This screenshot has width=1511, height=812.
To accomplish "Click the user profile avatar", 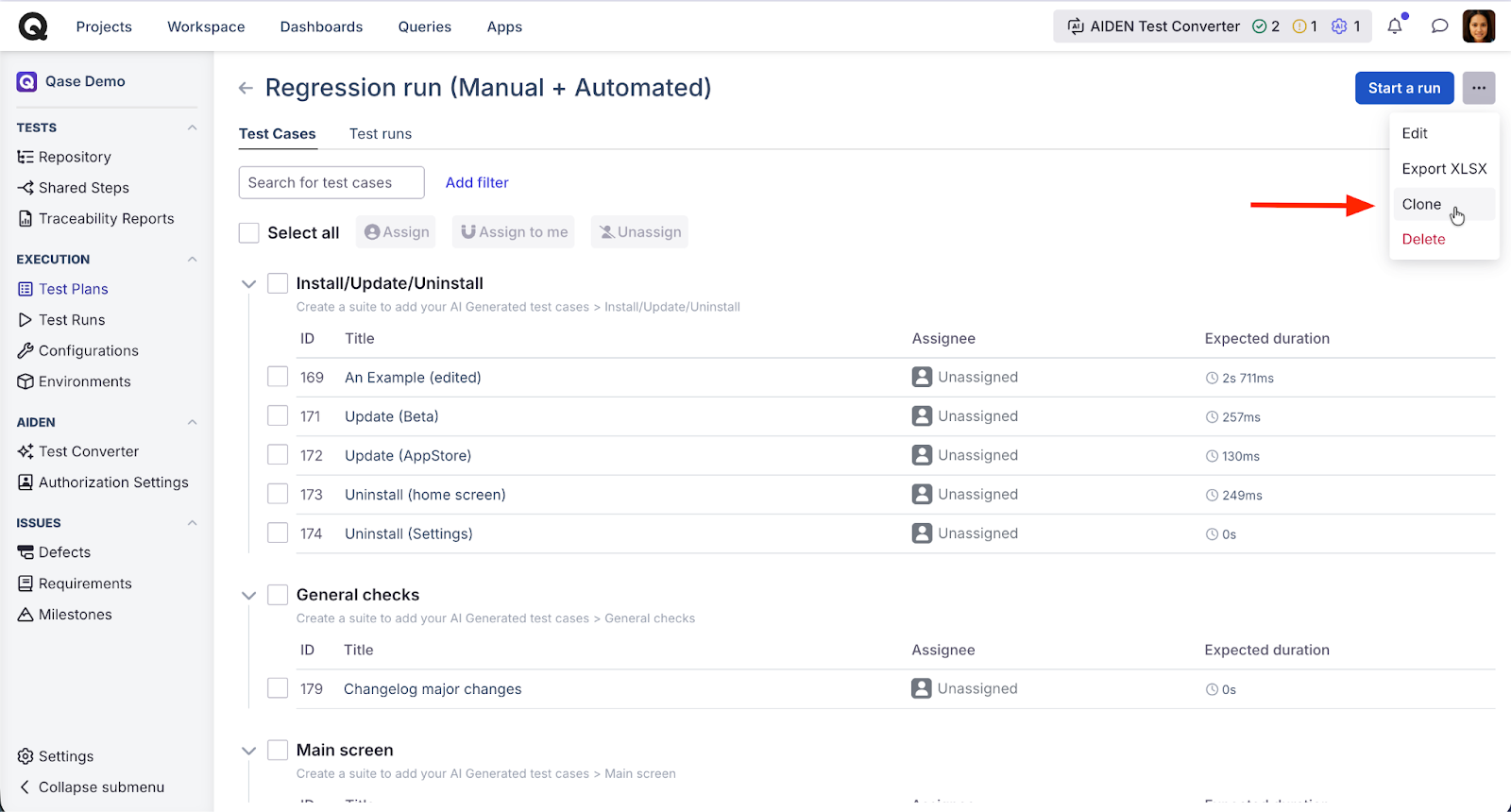I will pos(1478,26).
